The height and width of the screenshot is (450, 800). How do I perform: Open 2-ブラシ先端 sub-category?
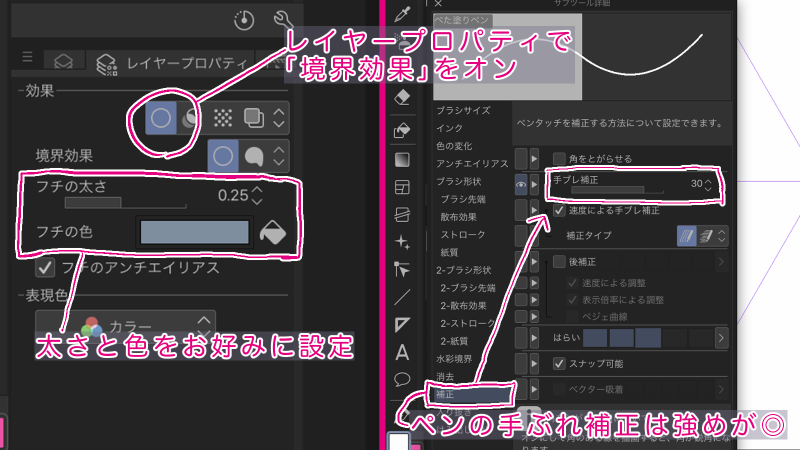468,288
